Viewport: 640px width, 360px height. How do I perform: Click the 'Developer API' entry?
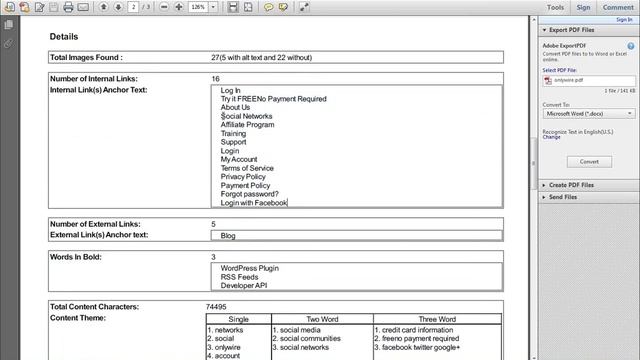pos(244,286)
